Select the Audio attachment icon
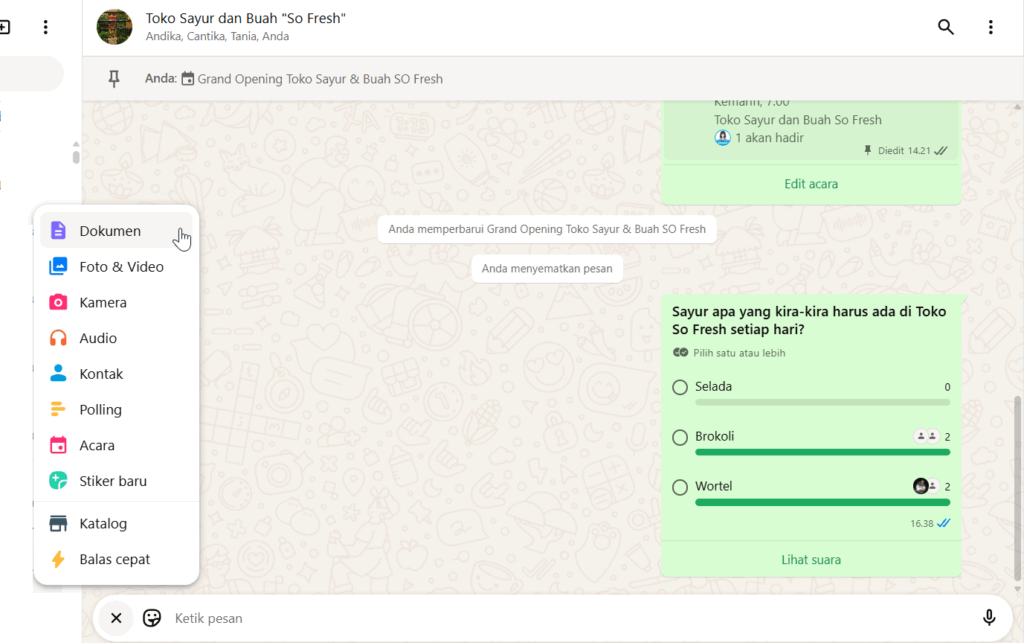1024x643 pixels. click(x=59, y=338)
